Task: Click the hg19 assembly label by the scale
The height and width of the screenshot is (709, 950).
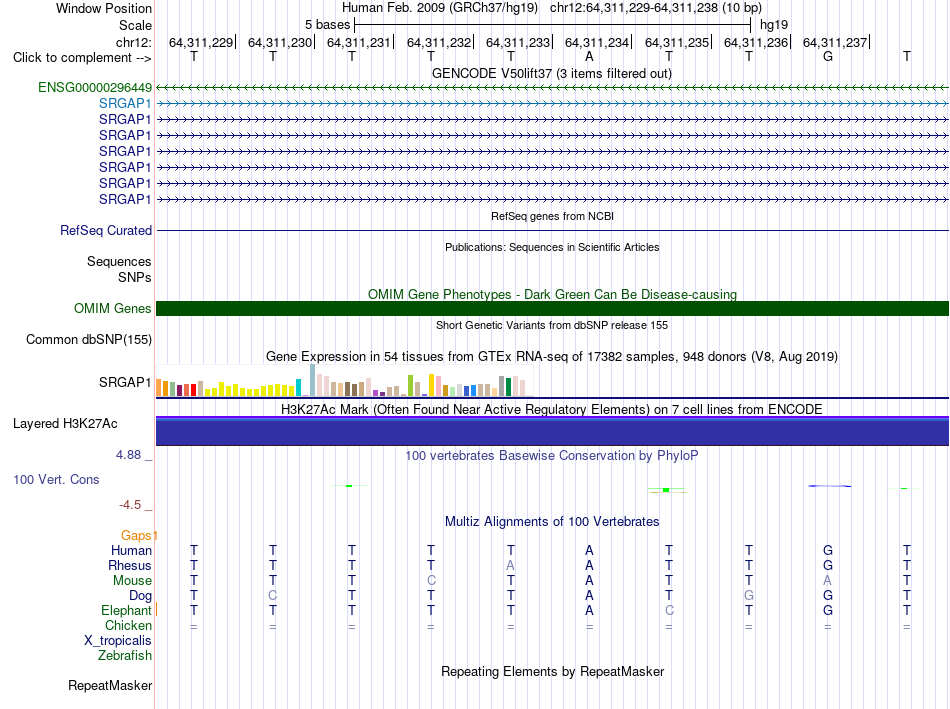Action: click(774, 25)
